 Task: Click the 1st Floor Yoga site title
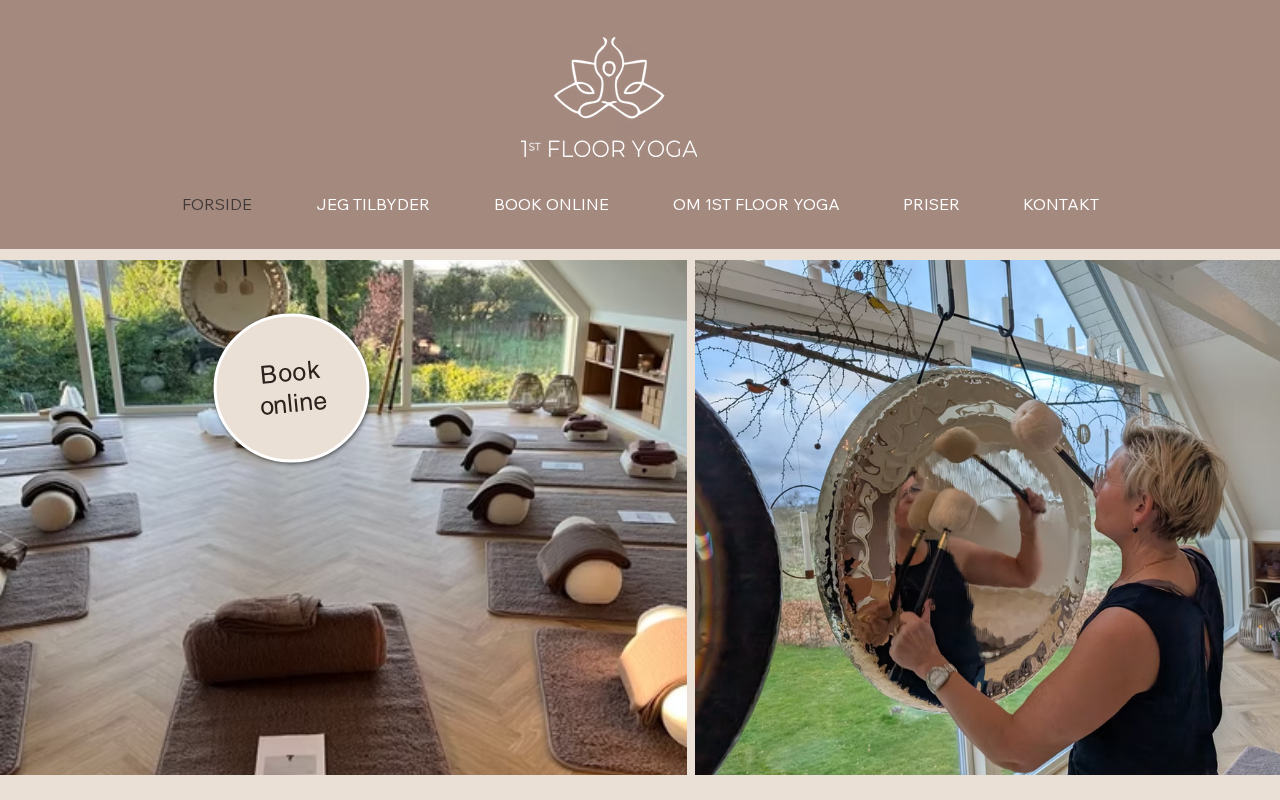click(609, 149)
